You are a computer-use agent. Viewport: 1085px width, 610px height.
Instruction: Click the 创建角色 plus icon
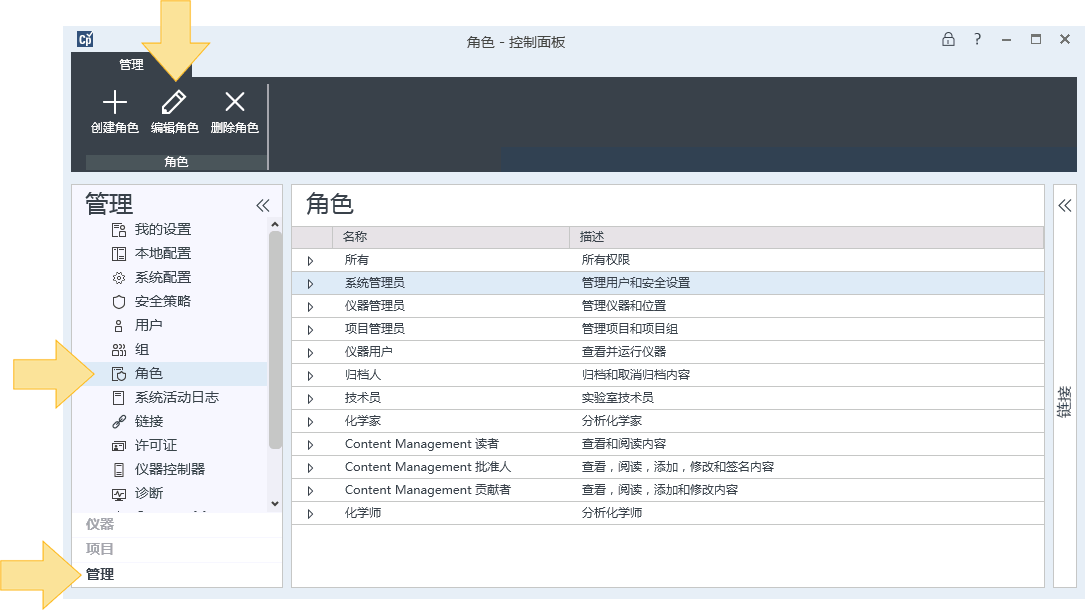point(115,102)
